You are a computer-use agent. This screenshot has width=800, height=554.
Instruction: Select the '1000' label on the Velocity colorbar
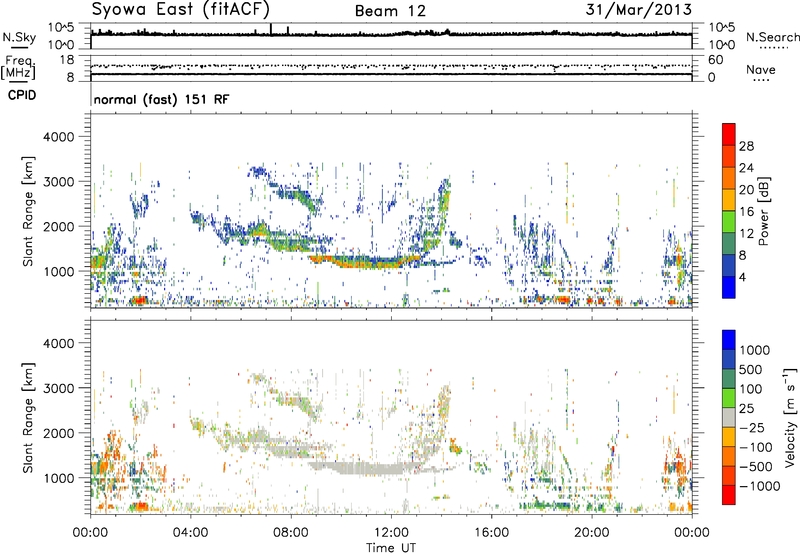pos(755,350)
